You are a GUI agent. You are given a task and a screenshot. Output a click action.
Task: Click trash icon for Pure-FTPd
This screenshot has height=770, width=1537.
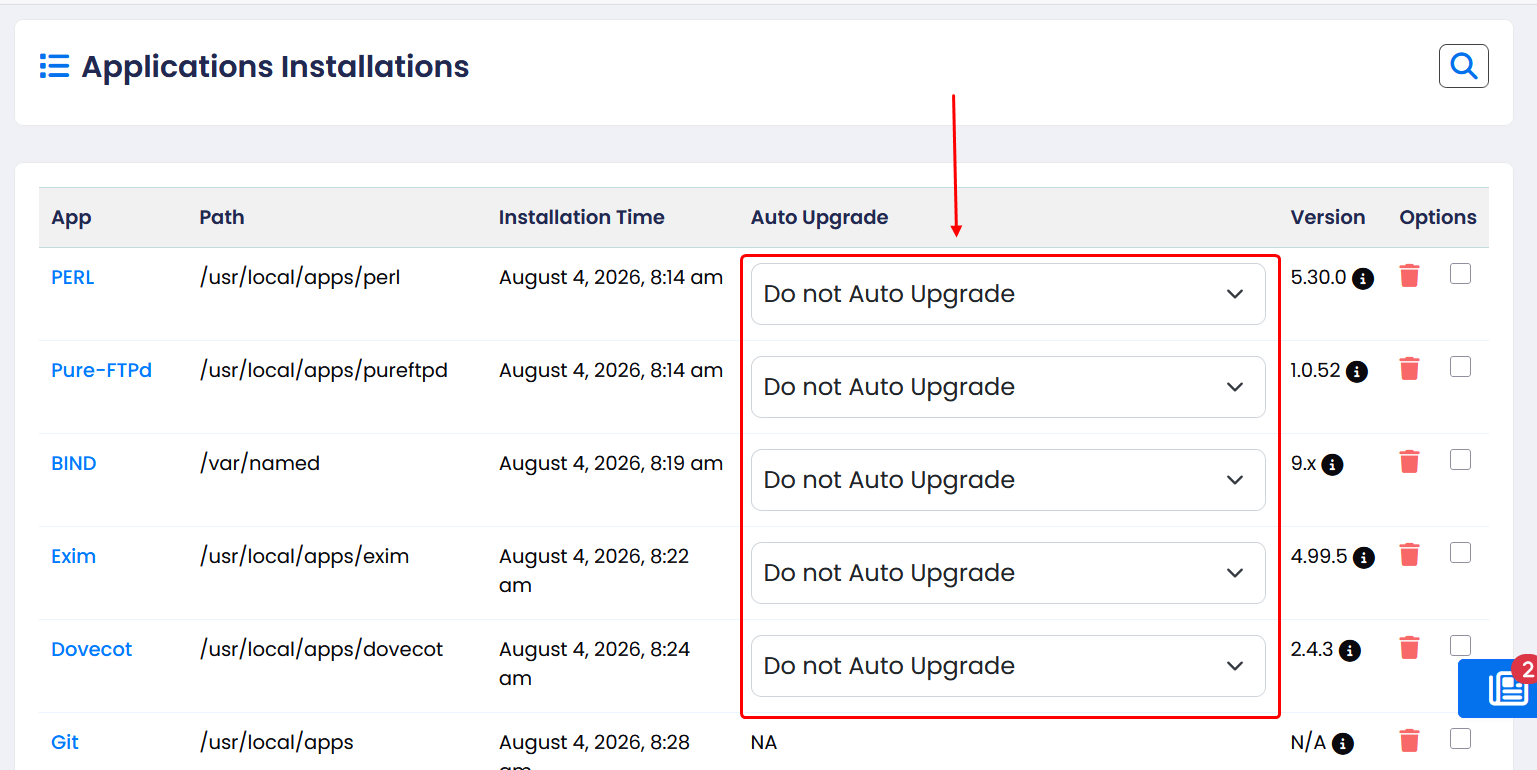(x=1409, y=369)
